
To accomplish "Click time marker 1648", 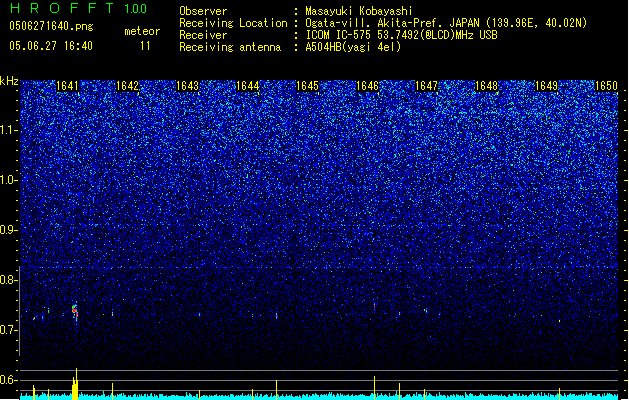I will (x=486, y=86).
